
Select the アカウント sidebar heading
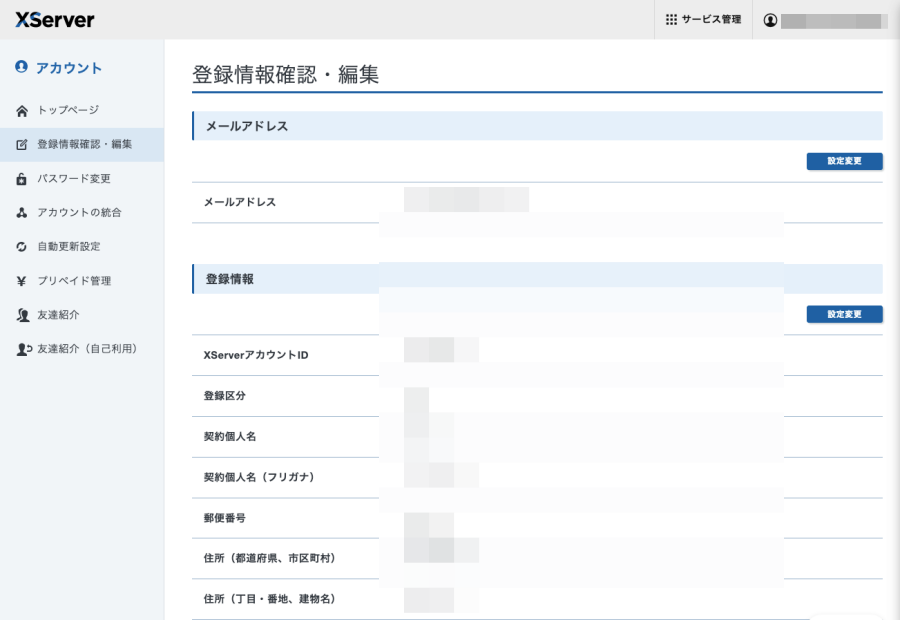coord(68,68)
